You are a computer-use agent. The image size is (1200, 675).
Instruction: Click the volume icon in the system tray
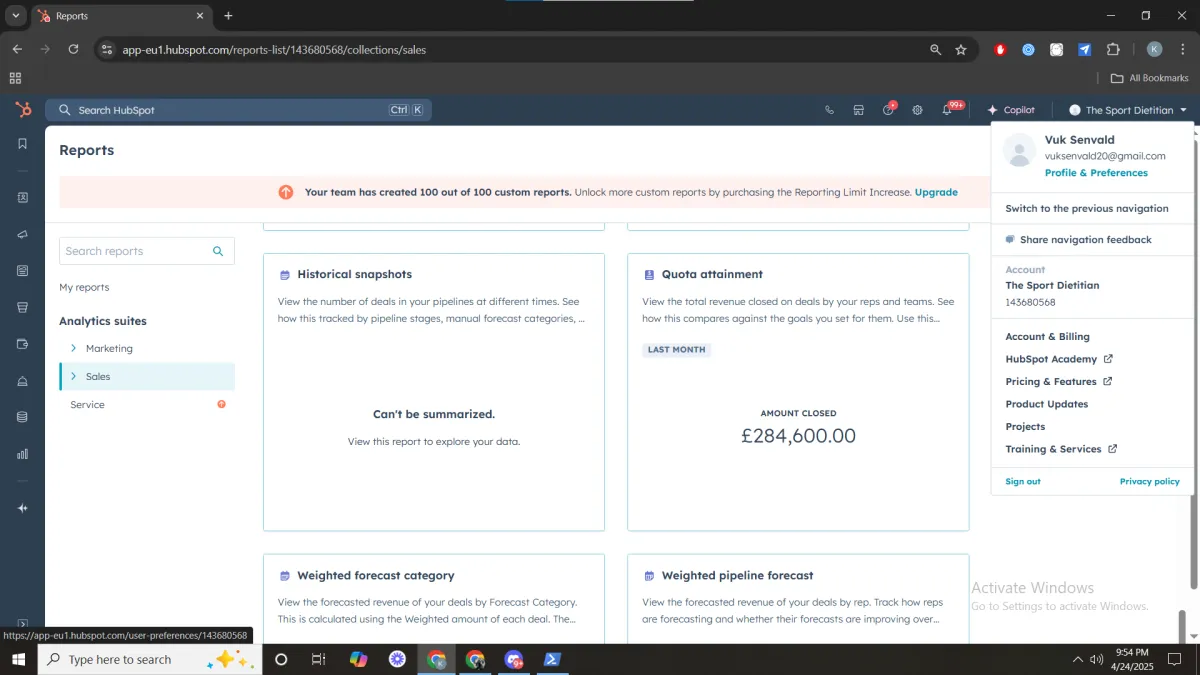pyautogui.click(x=1097, y=659)
